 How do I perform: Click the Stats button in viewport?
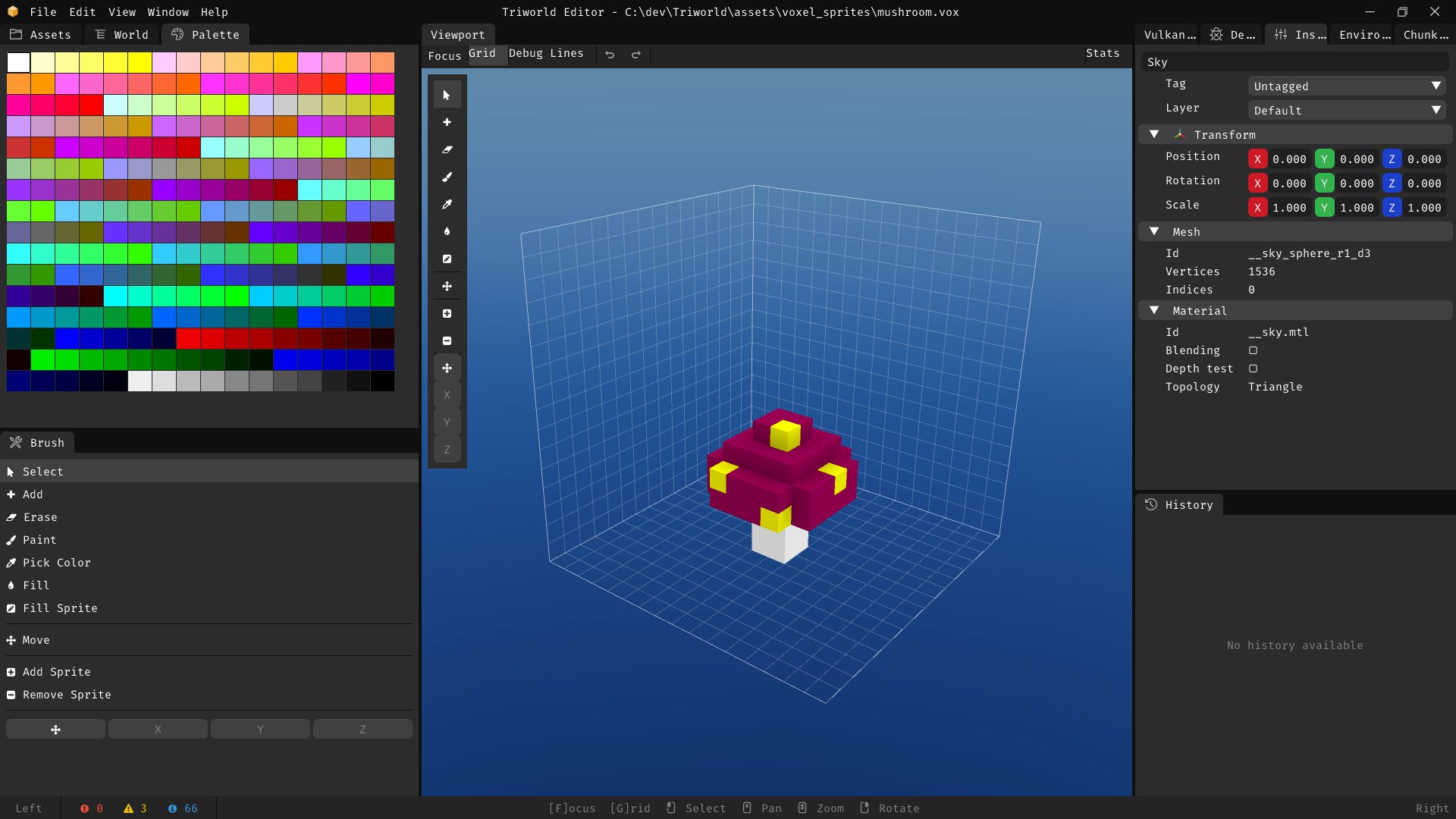coord(1102,53)
